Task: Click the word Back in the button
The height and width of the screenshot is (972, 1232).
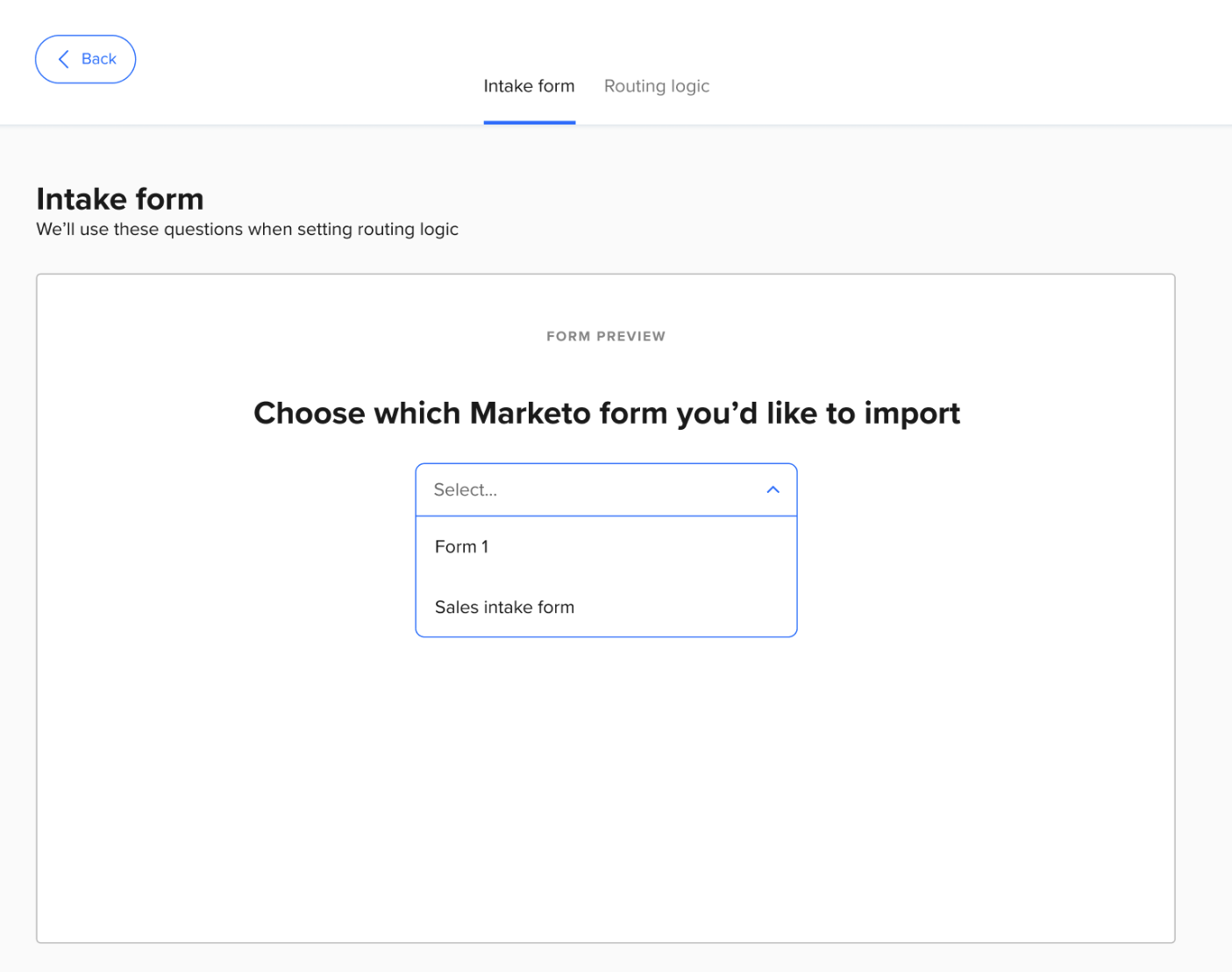Action: (x=98, y=60)
